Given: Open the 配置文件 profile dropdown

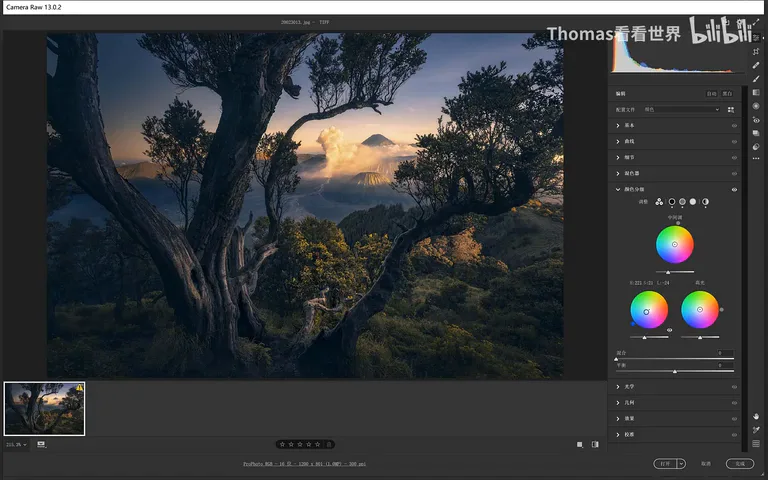Looking at the screenshot, I should pyautogui.click(x=681, y=110).
